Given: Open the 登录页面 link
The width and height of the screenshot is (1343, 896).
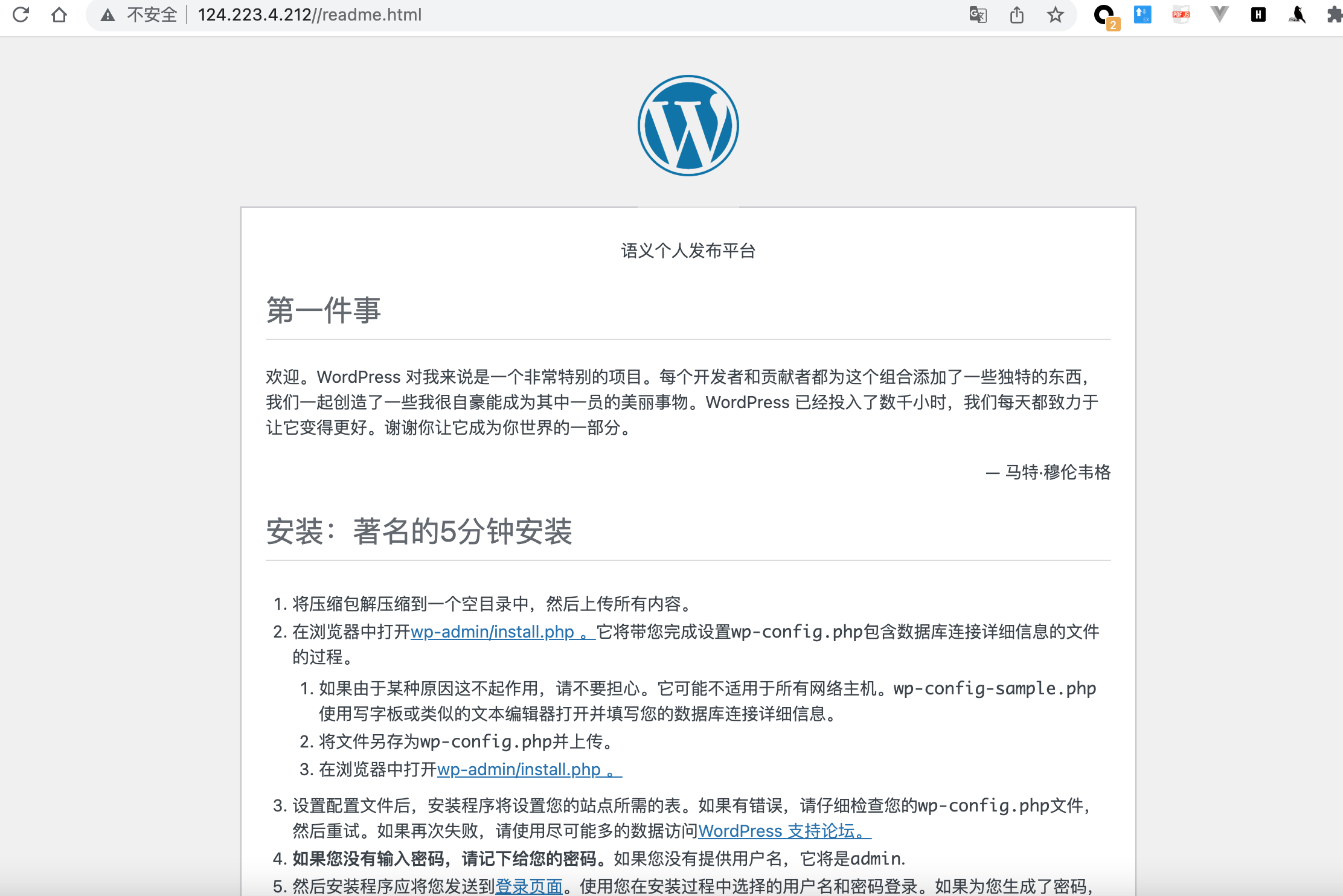Looking at the screenshot, I should click(529, 886).
